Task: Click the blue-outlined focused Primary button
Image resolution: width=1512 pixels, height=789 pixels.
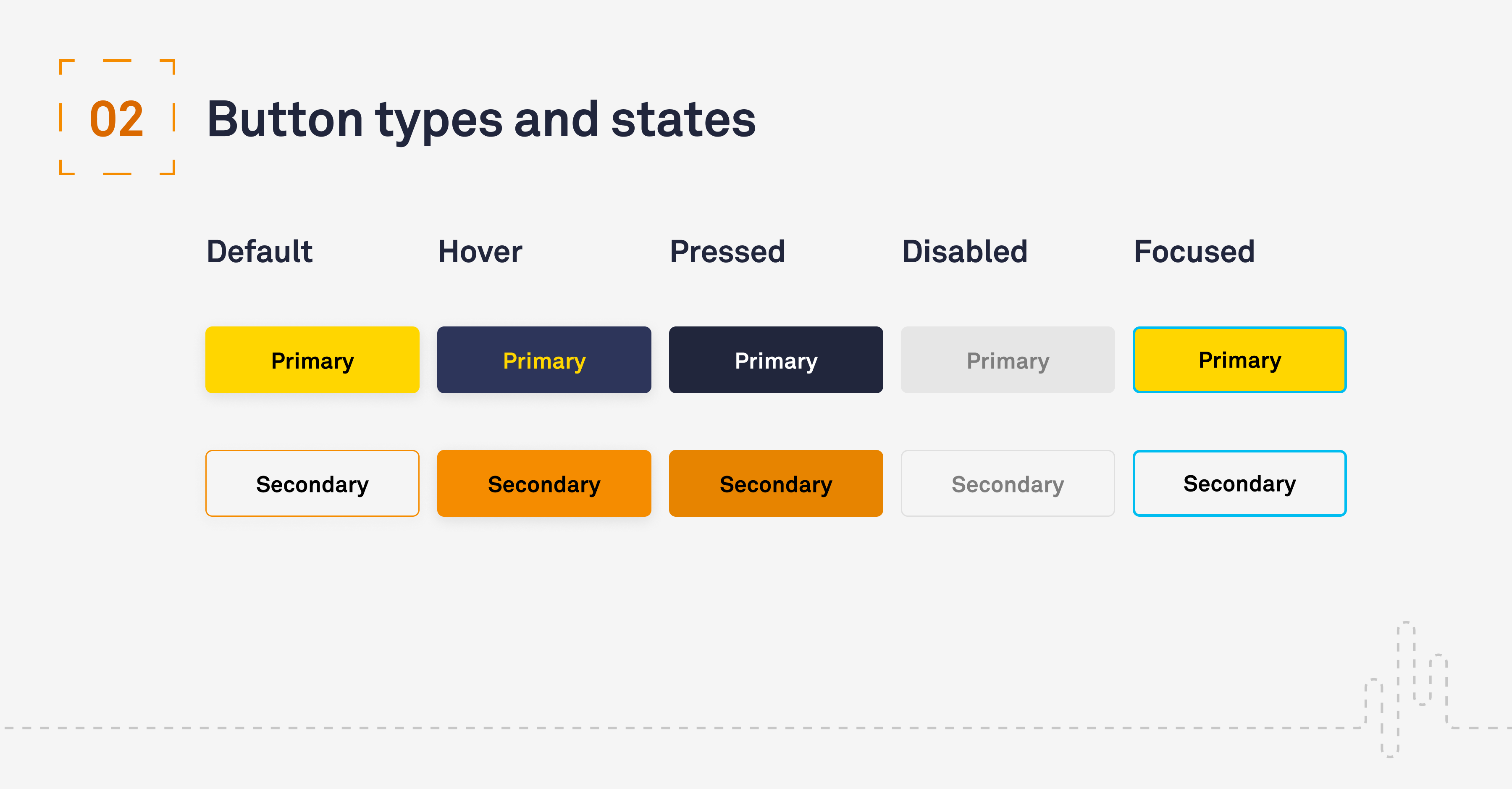Action: 1239,360
